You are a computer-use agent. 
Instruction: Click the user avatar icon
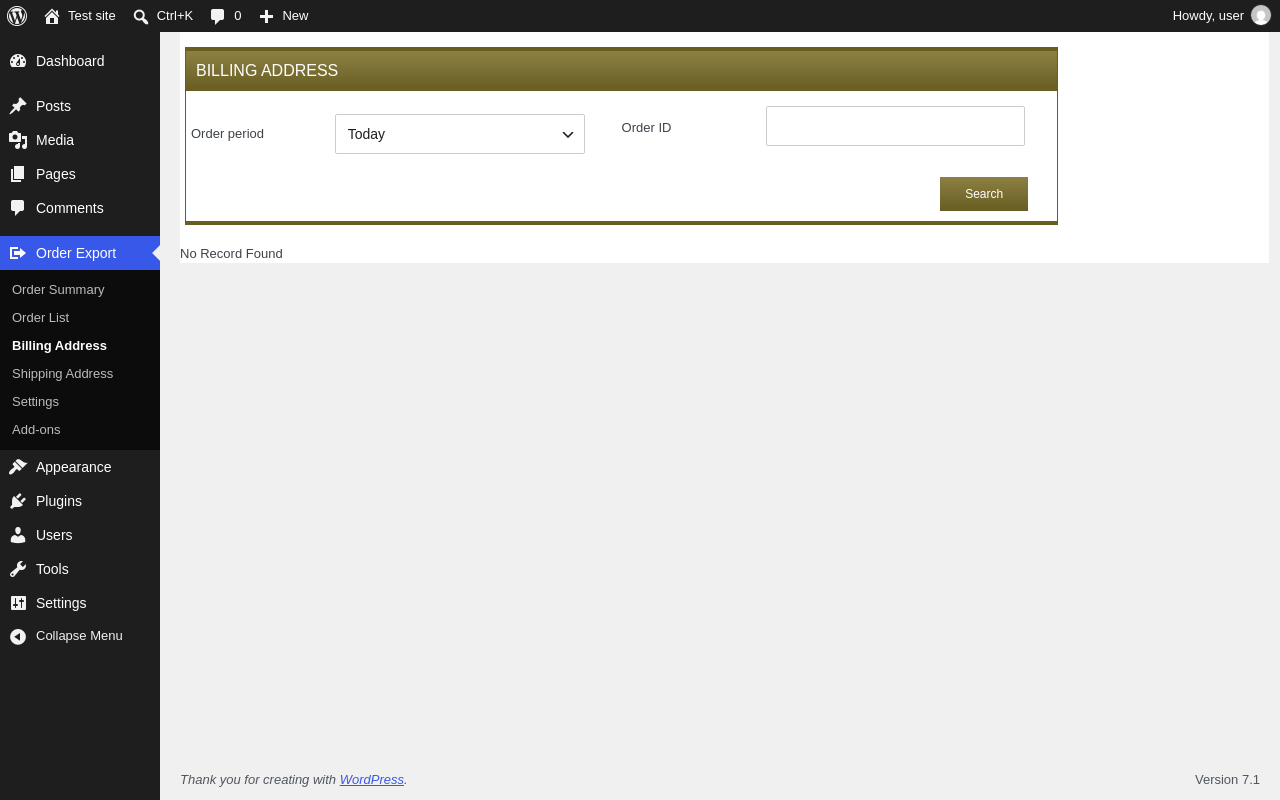[1261, 15]
